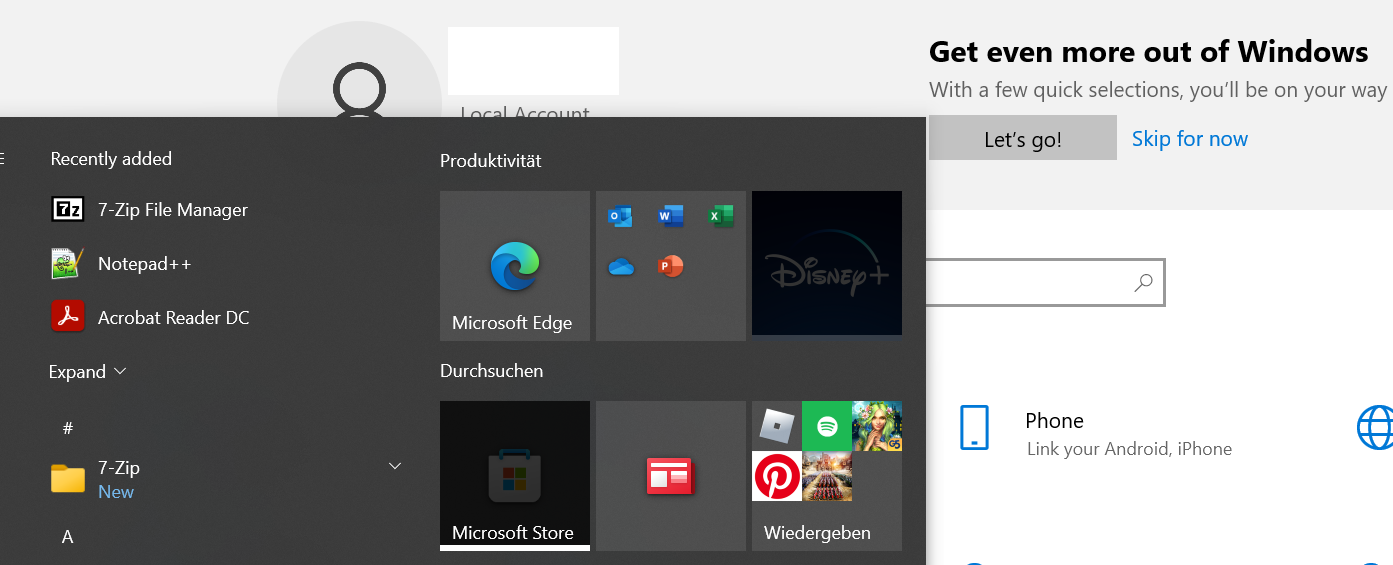The width and height of the screenshot is (1393, 565).
Task: Click the globe icon in Settings window
Action: 1375,427
